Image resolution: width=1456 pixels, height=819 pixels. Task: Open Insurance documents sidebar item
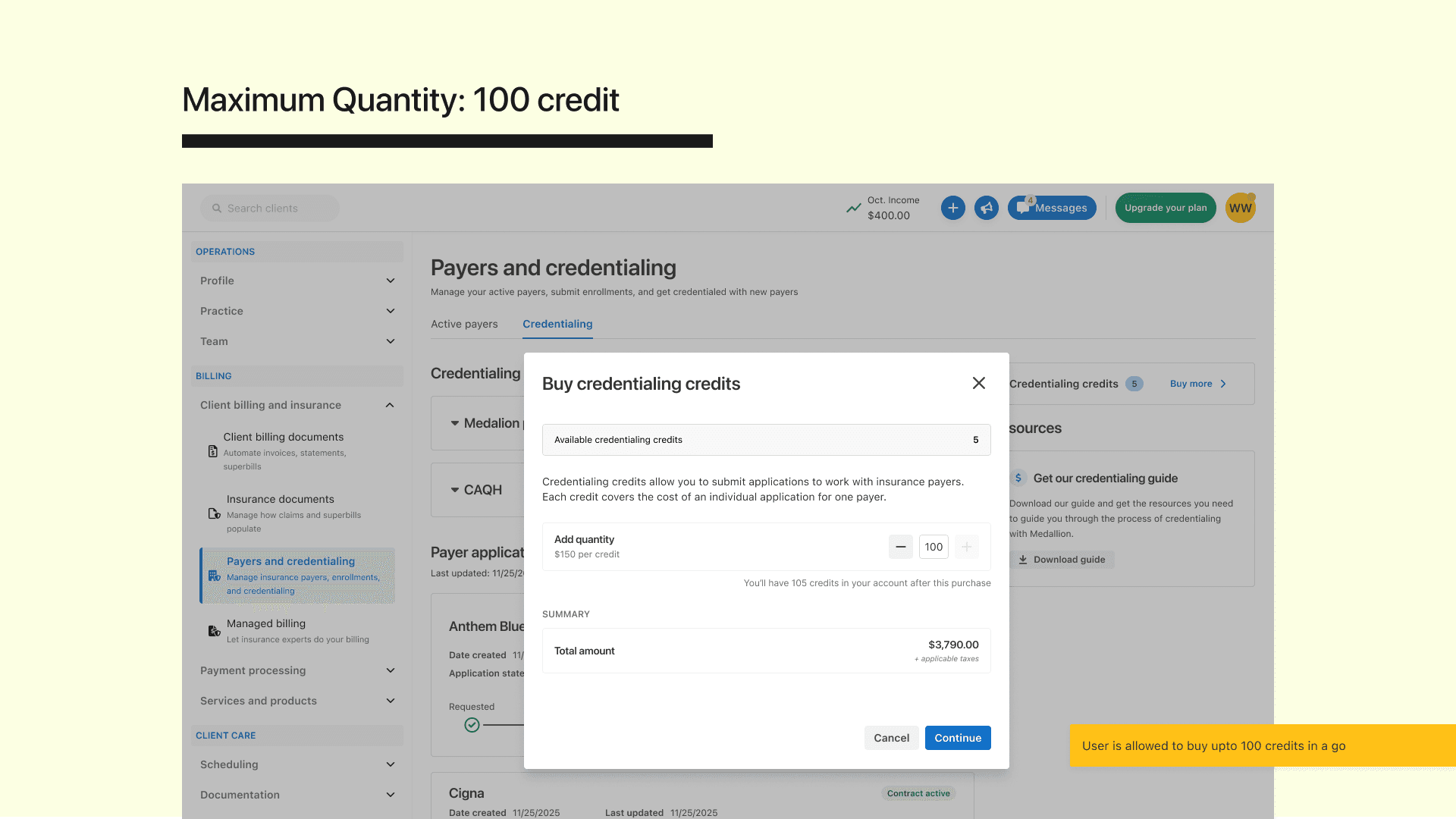pyautogui.click(x=297, y=513)
